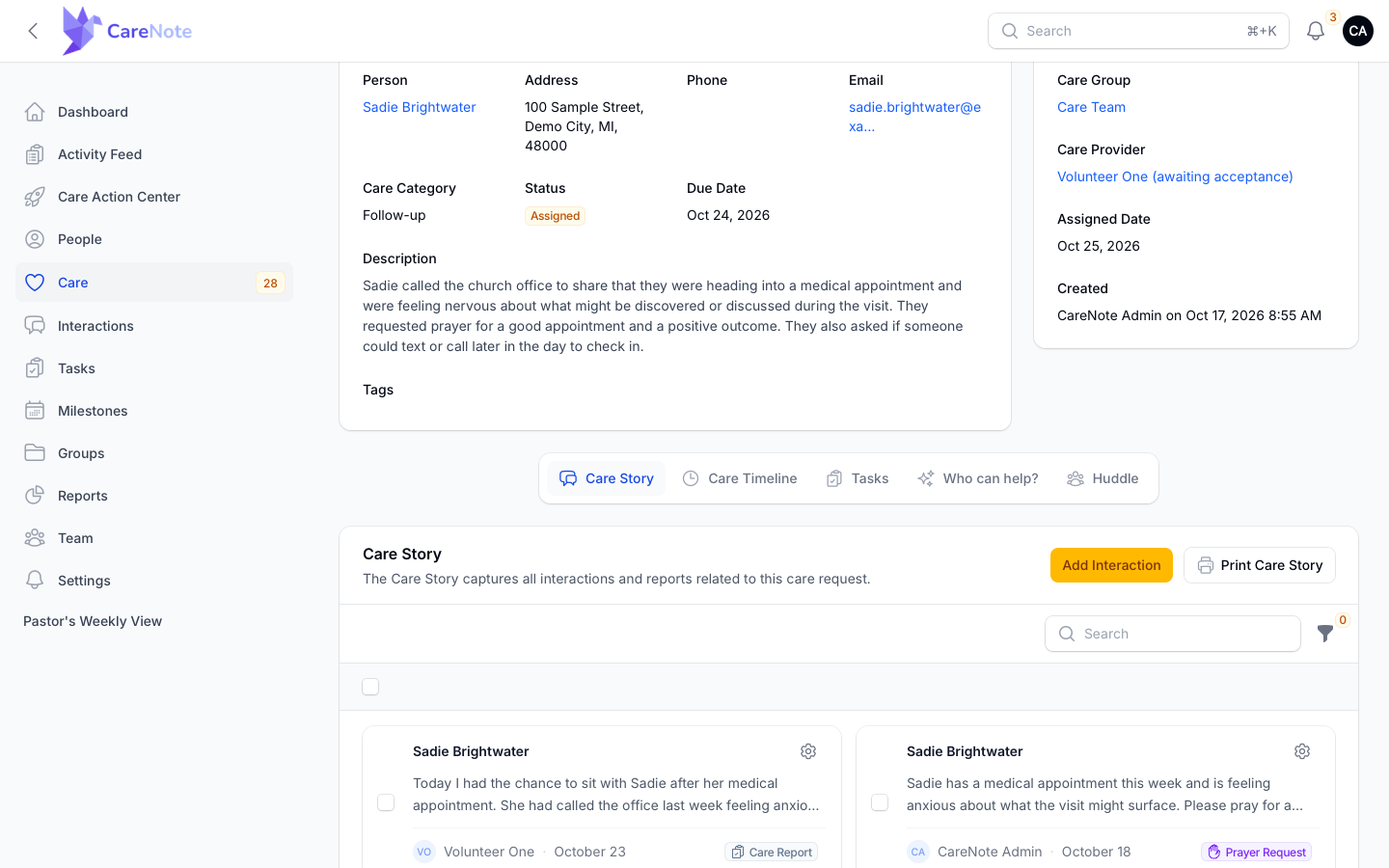
Task: Click the back arrow icon
Action: (33, 31)
